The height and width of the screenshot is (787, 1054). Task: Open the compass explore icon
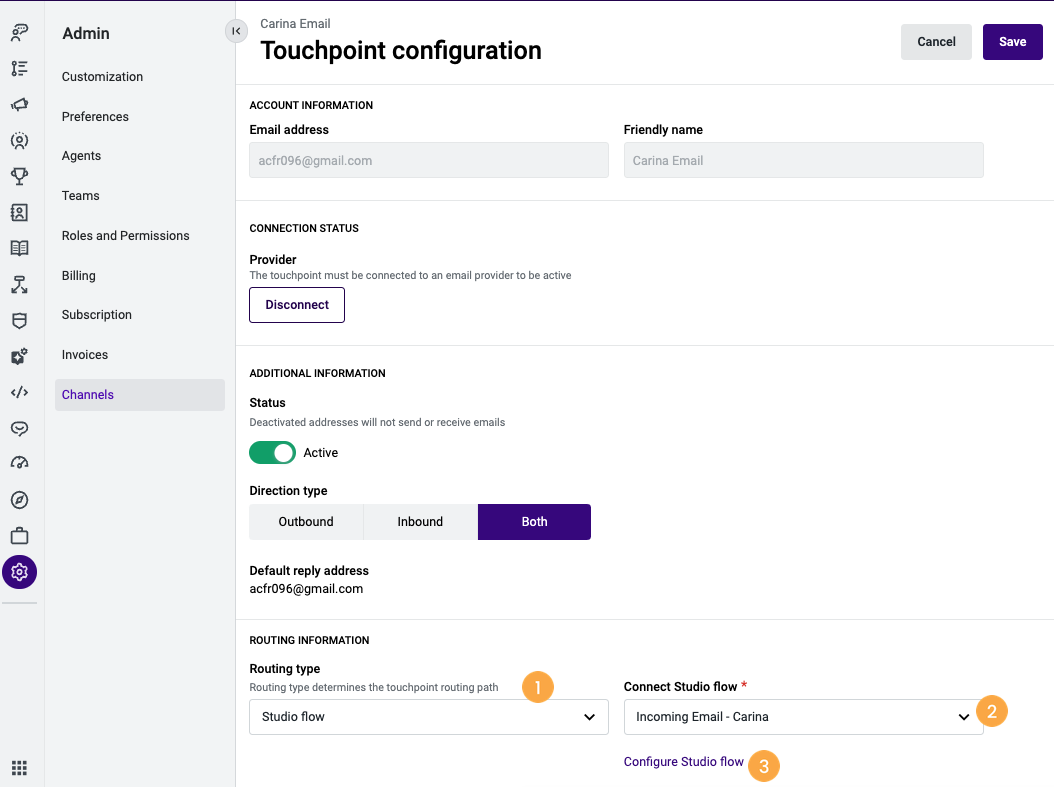pos(19,500)
